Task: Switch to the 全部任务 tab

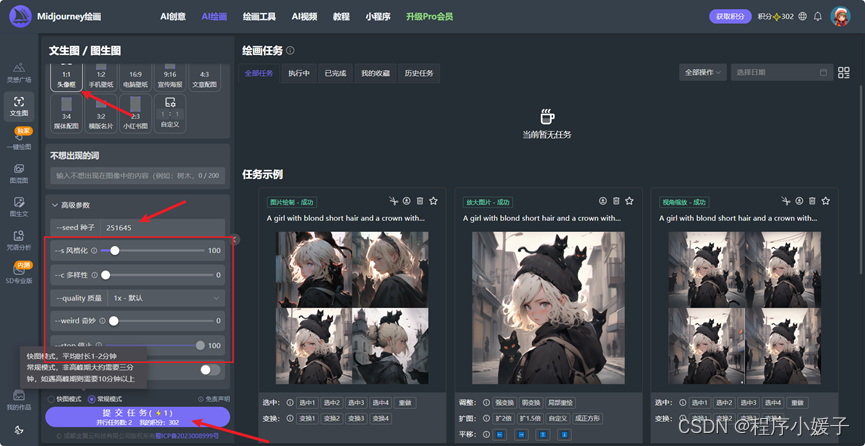Action: (259, 73)
